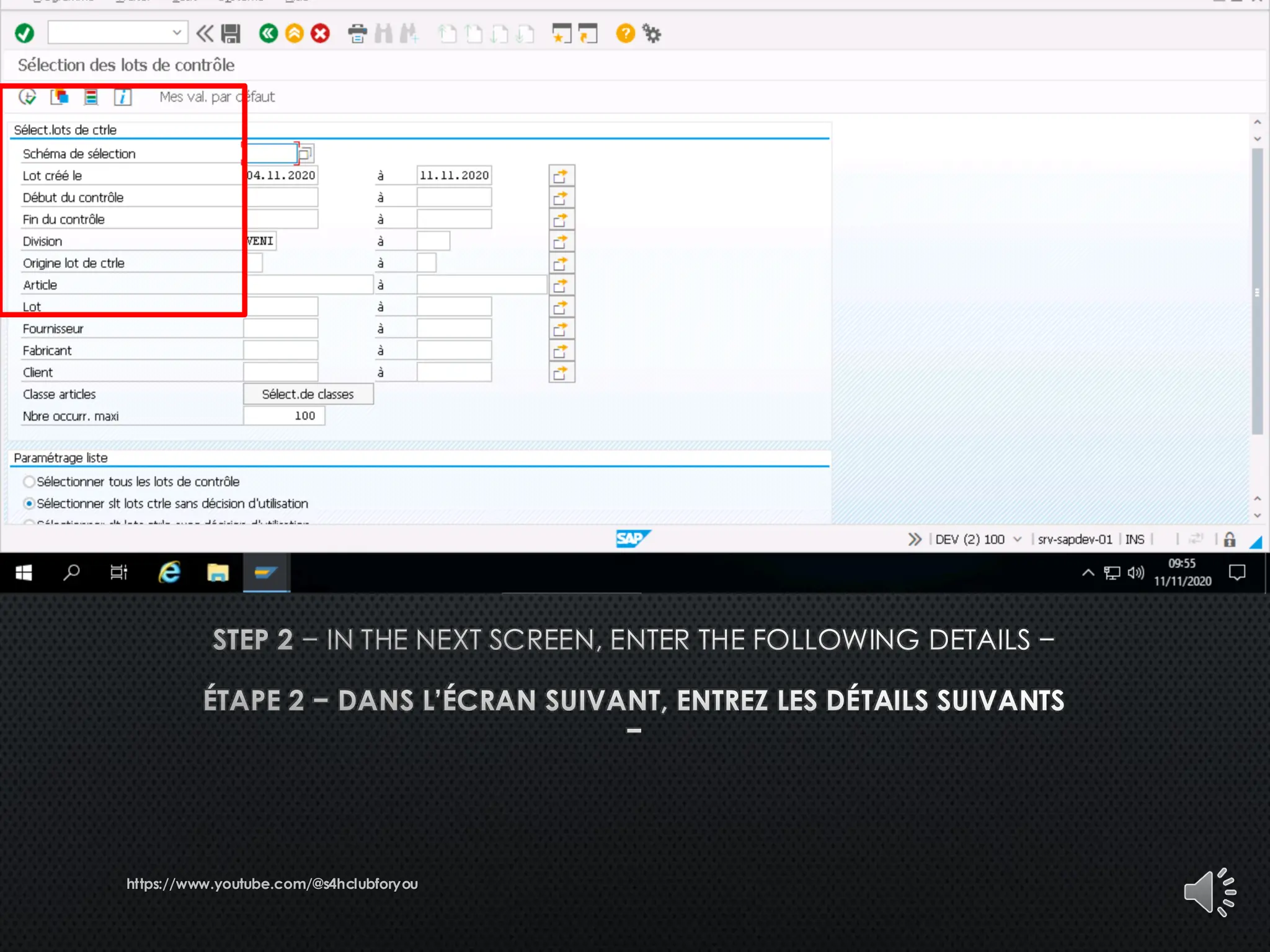Open the yellow Help question-mark icon

tap(625, 33)
